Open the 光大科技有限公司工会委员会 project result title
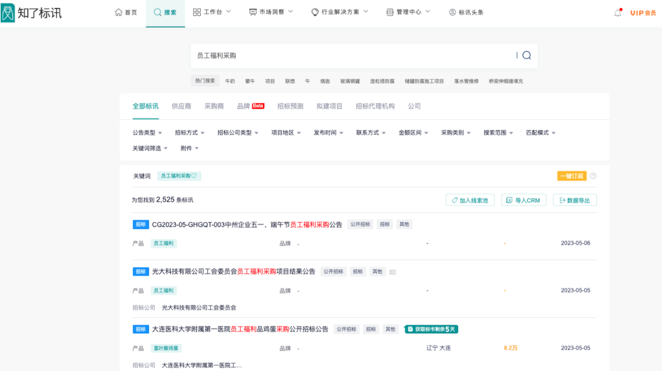Image resolution: width=662 pixels, height=371 pixels. tap(233, 271)
